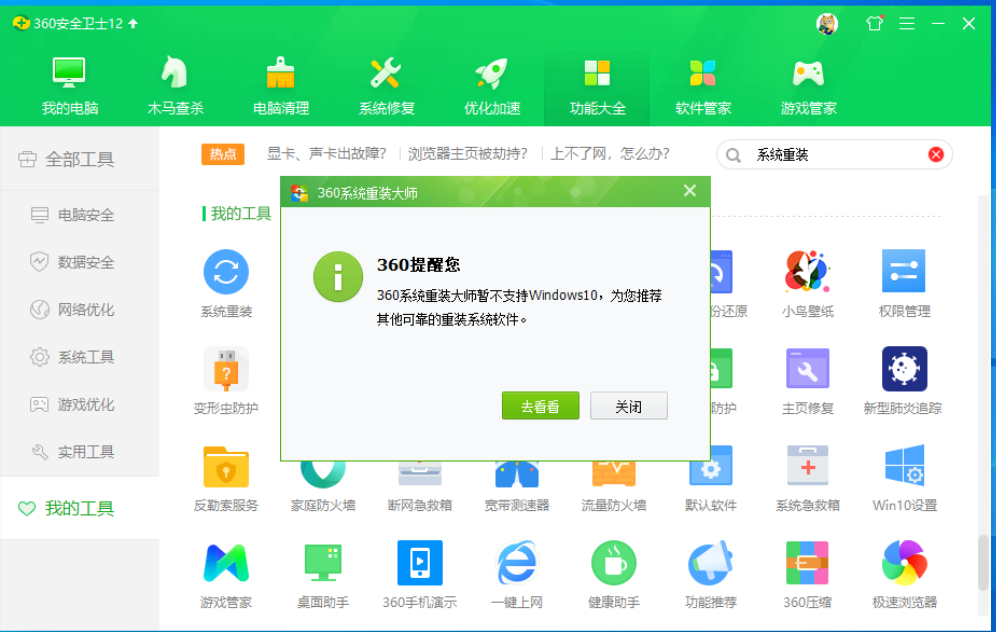Image resolution: width=996 pixels, height=632 pixels.
Task: Select 功能大全 tab
Action: coord(597,86)
